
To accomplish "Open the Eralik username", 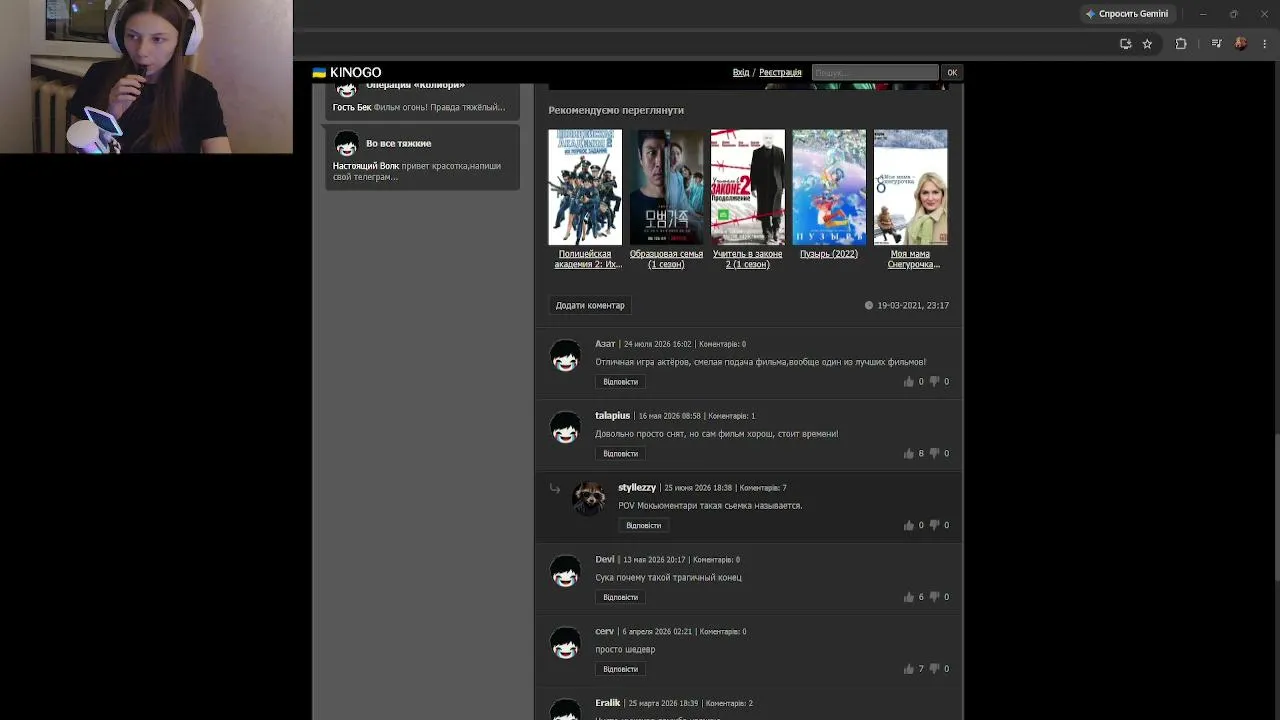I will (608, 703).
